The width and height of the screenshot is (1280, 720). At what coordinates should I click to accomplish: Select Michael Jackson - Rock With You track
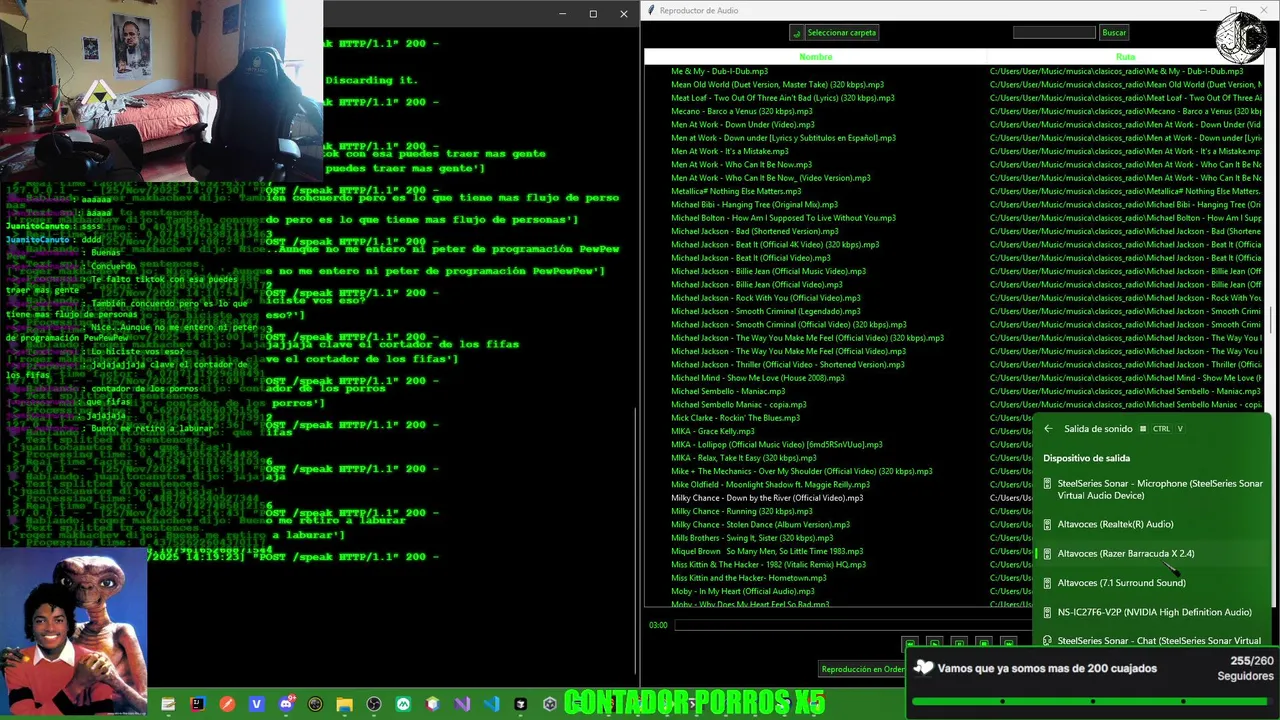pyautogui.click(x=766, y=298)
